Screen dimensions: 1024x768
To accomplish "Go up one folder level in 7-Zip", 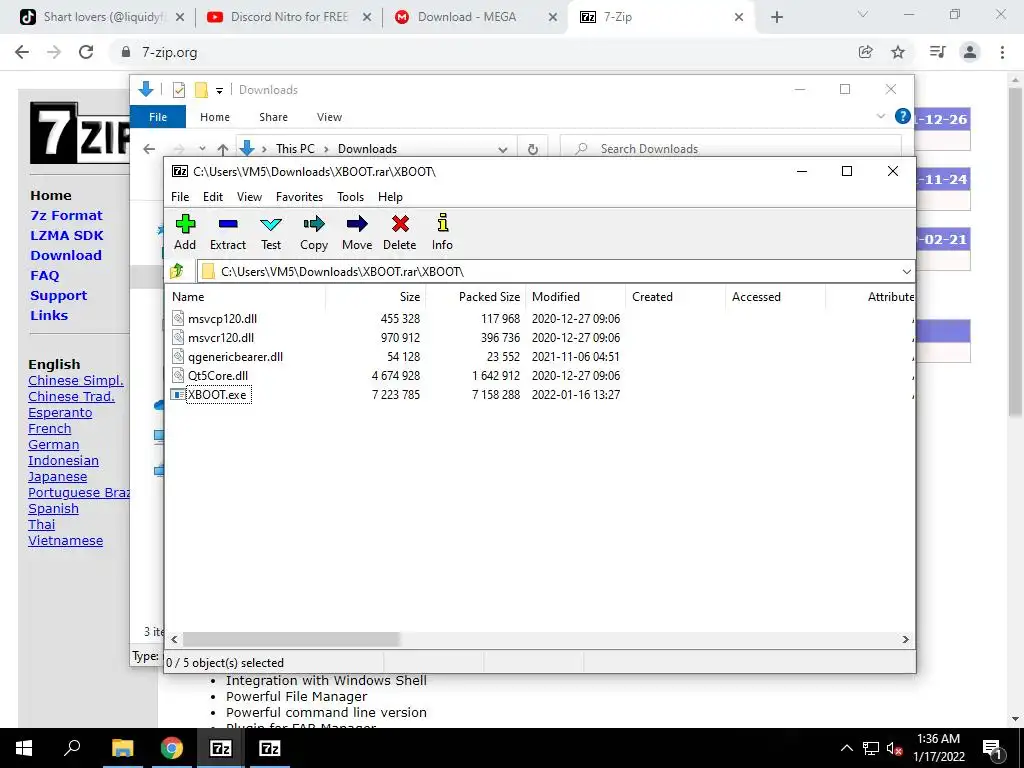I will click(176, 271).
